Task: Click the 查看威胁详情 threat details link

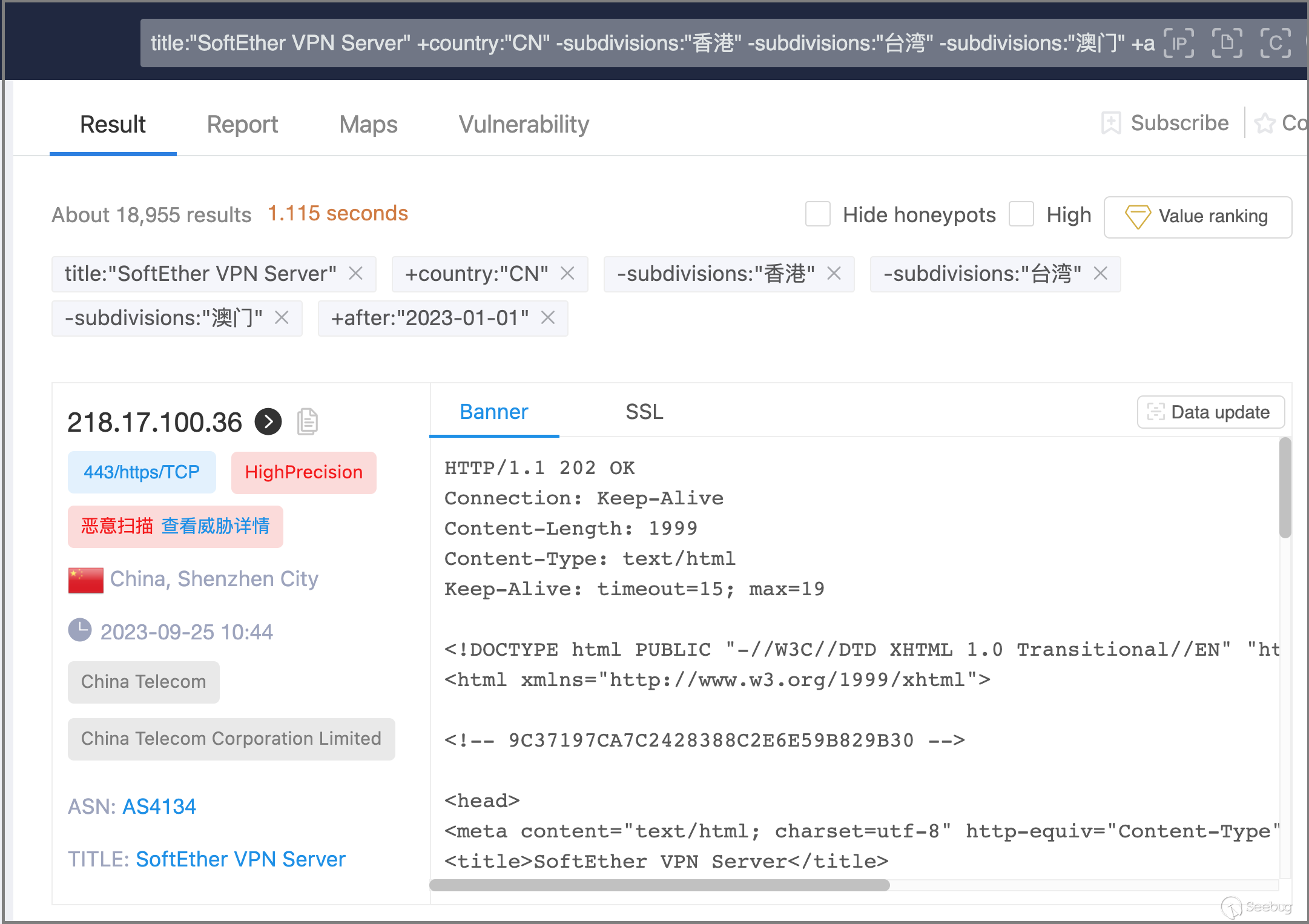Action: pyautogui.click(x=216, y=526)
